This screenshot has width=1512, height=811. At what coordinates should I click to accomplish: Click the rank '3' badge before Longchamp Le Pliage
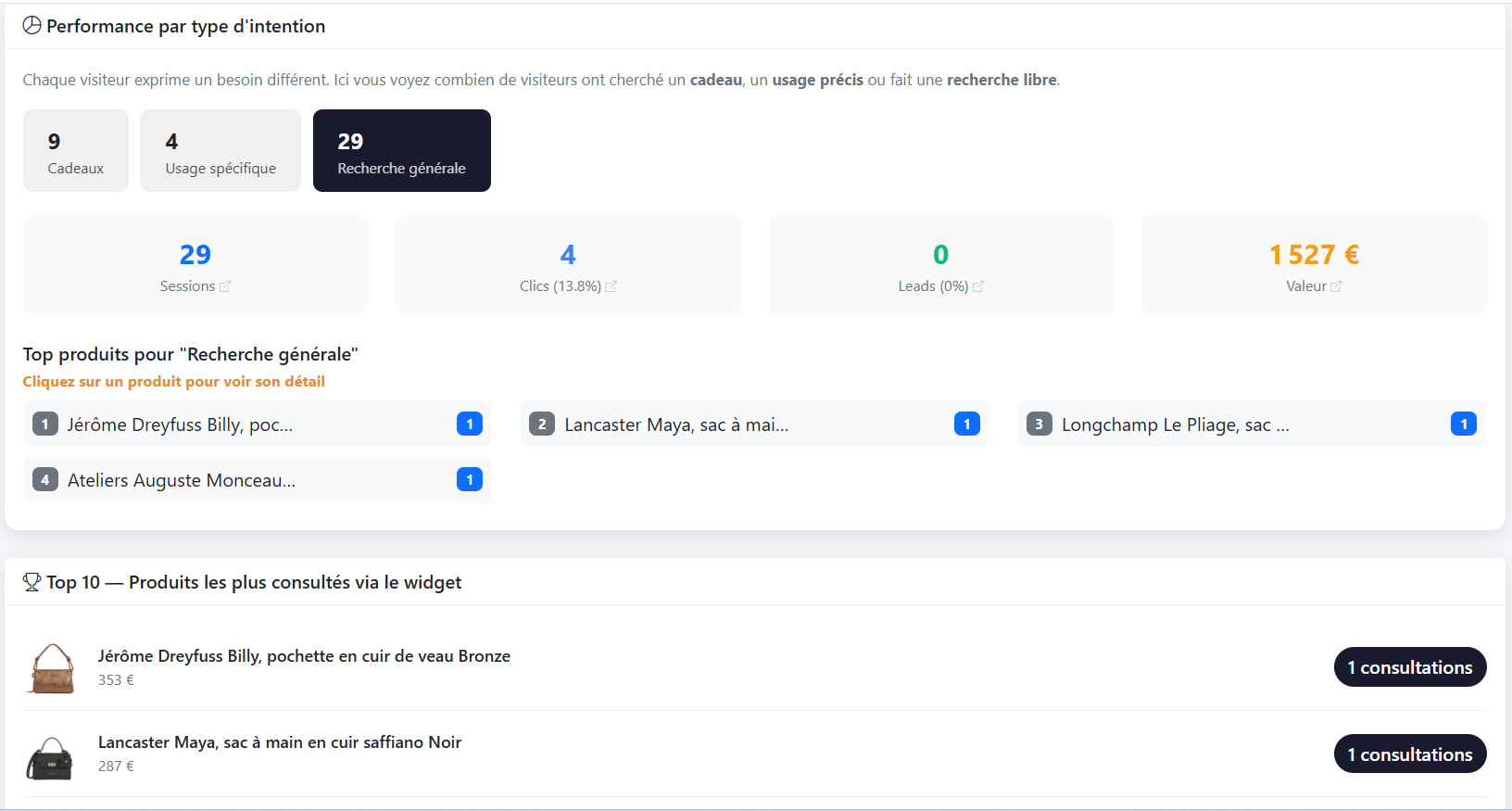1039,424
